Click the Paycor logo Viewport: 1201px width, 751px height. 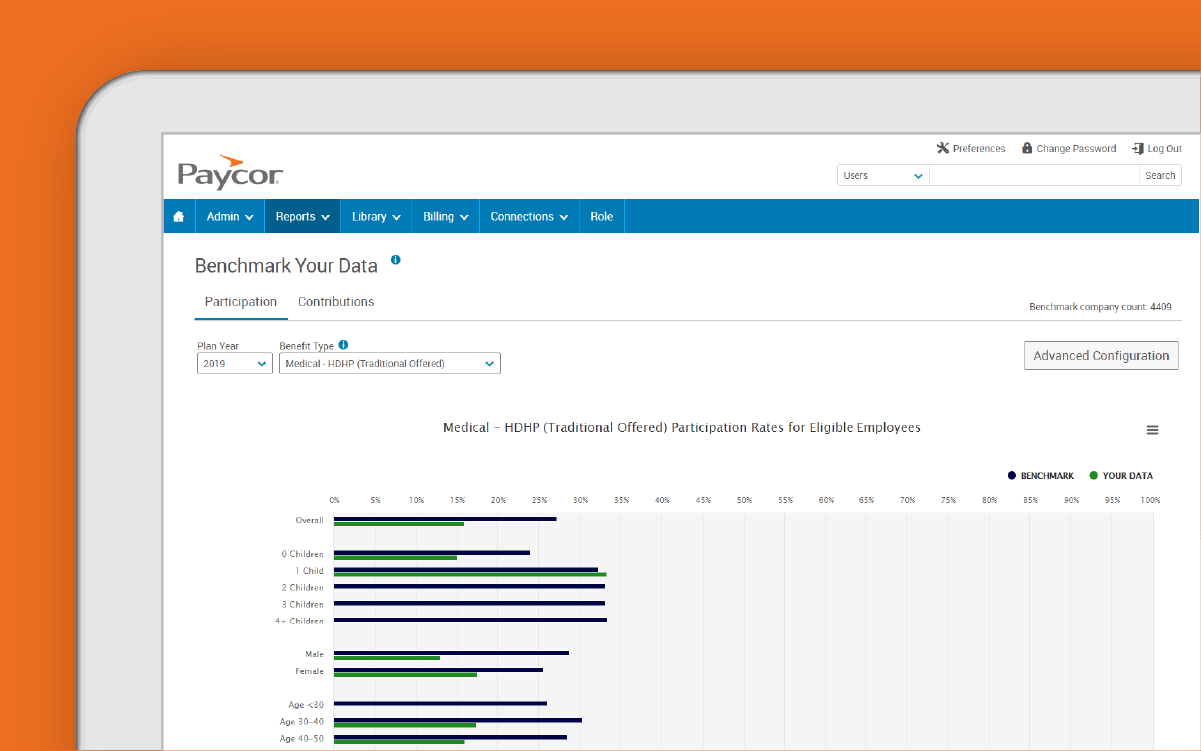pyautogui.click(x=230, y=172)
